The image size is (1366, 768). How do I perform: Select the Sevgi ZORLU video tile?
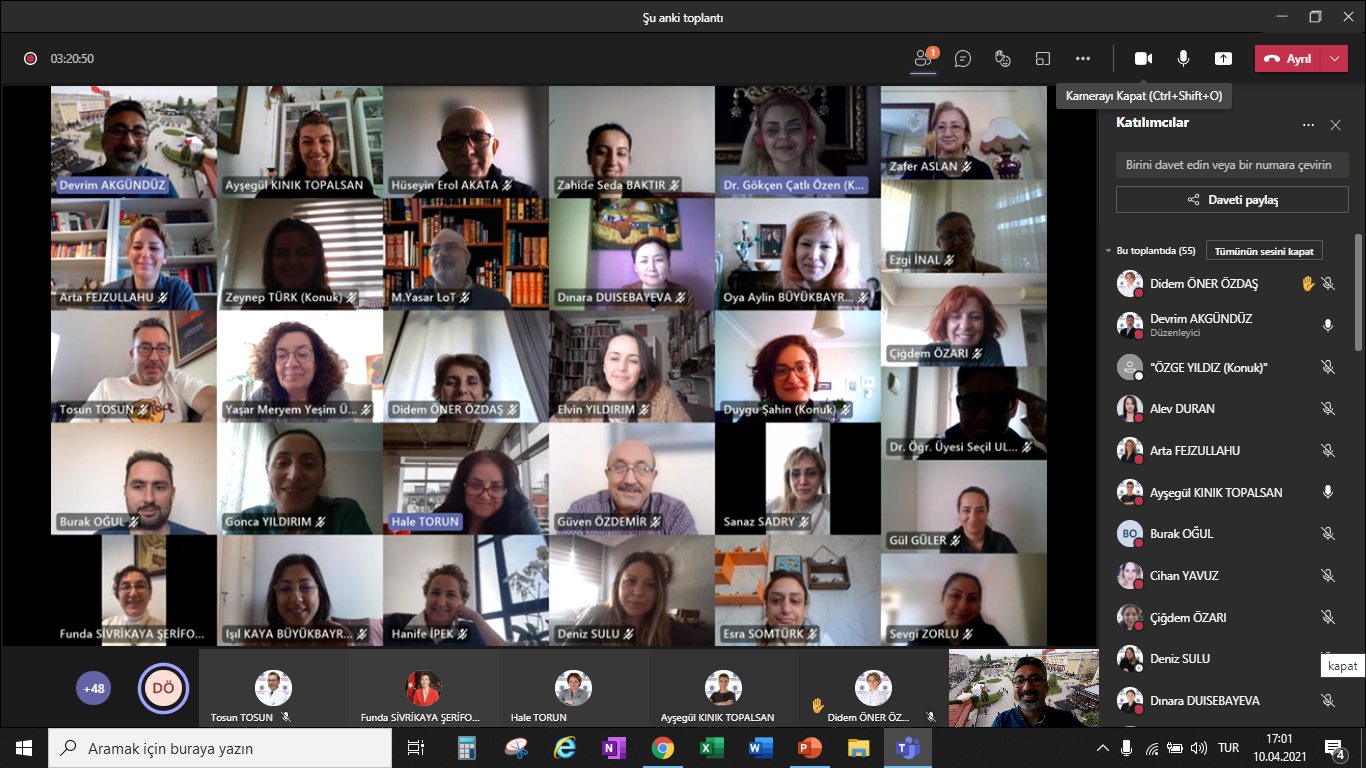(964, 600)
